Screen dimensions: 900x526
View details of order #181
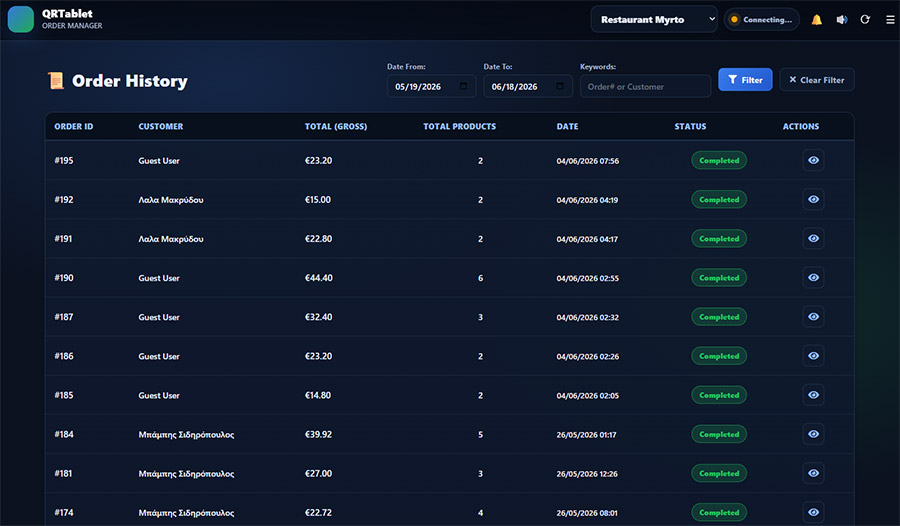813,473
